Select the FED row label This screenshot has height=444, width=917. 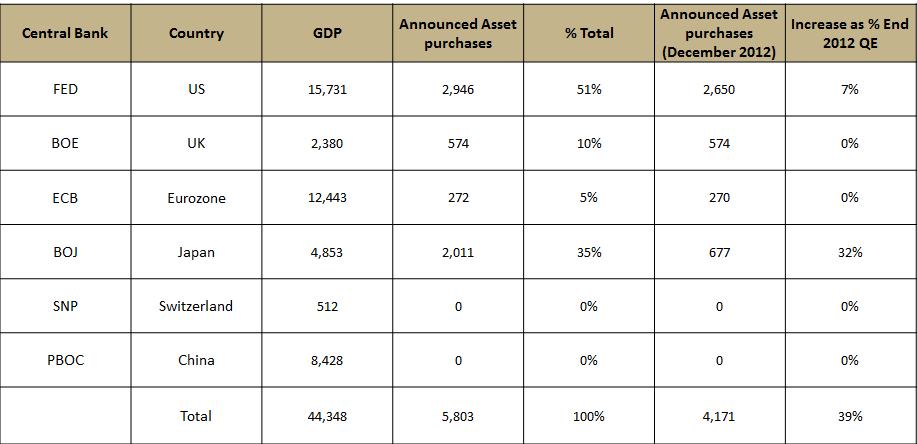[x=66, y=89]
